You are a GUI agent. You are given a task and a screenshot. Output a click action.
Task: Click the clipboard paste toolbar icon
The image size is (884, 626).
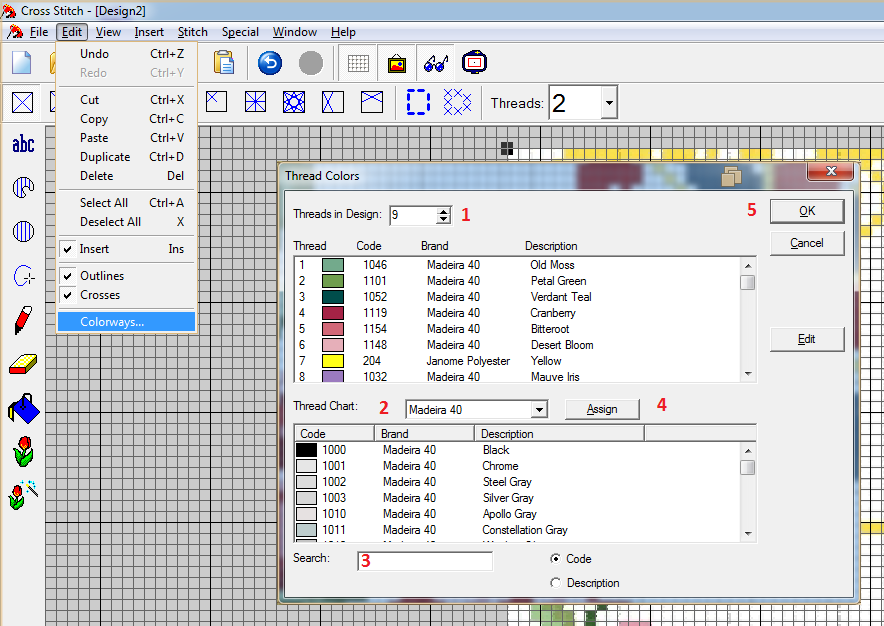coord(224,63)
